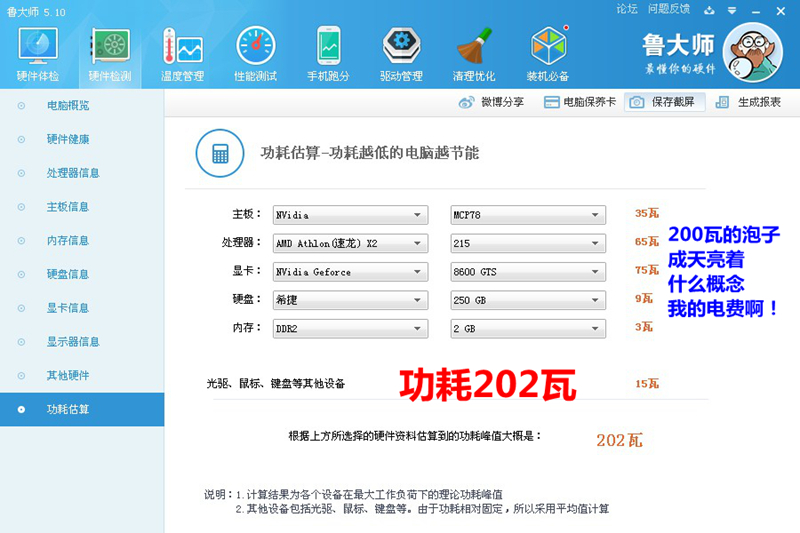Expand motherboard model dropdown showing MCP78
This screenshot has width=800, height=533.
click(x=528, y=215)
